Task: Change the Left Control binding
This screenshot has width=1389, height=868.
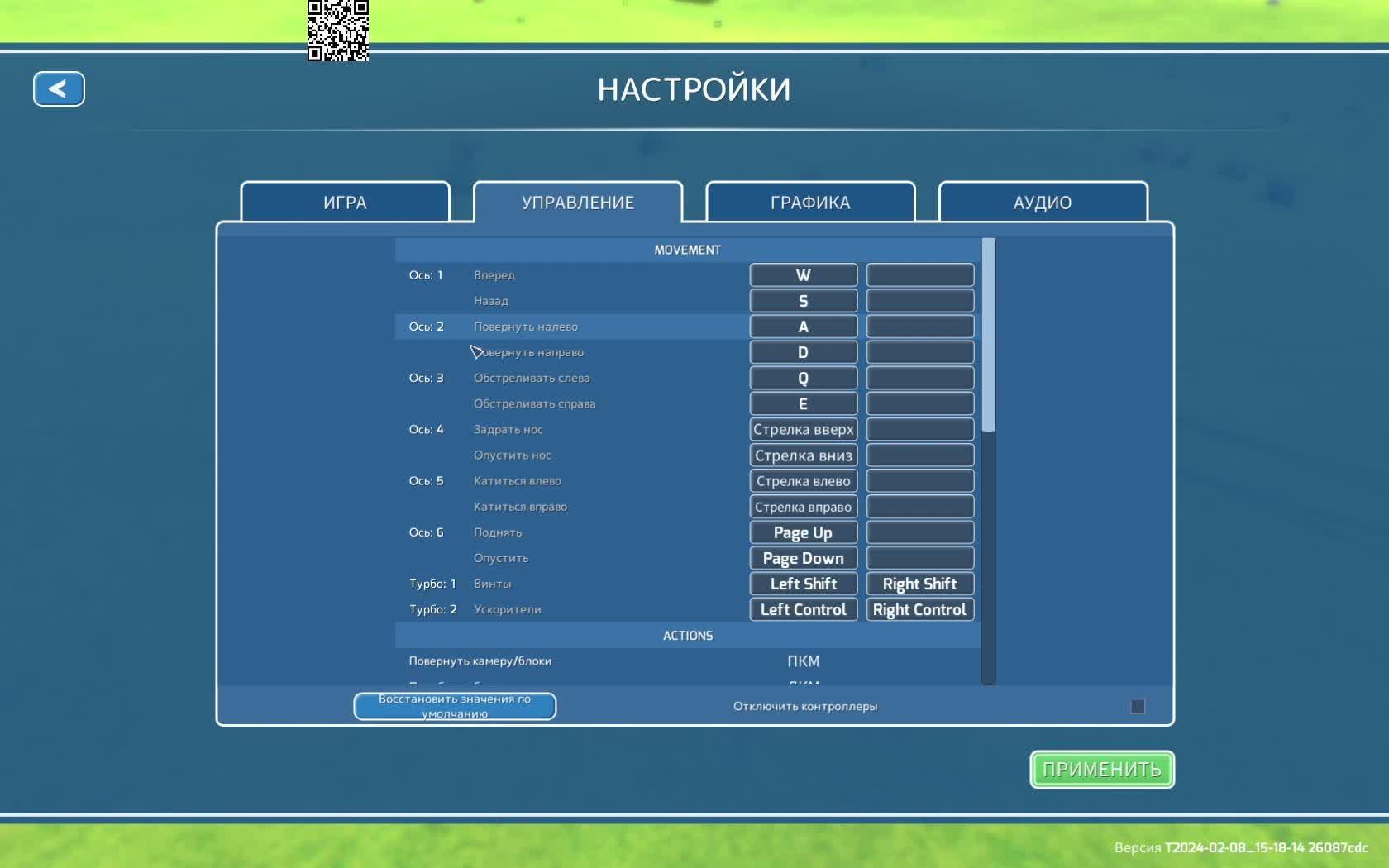Action: [x=804, y=609]
